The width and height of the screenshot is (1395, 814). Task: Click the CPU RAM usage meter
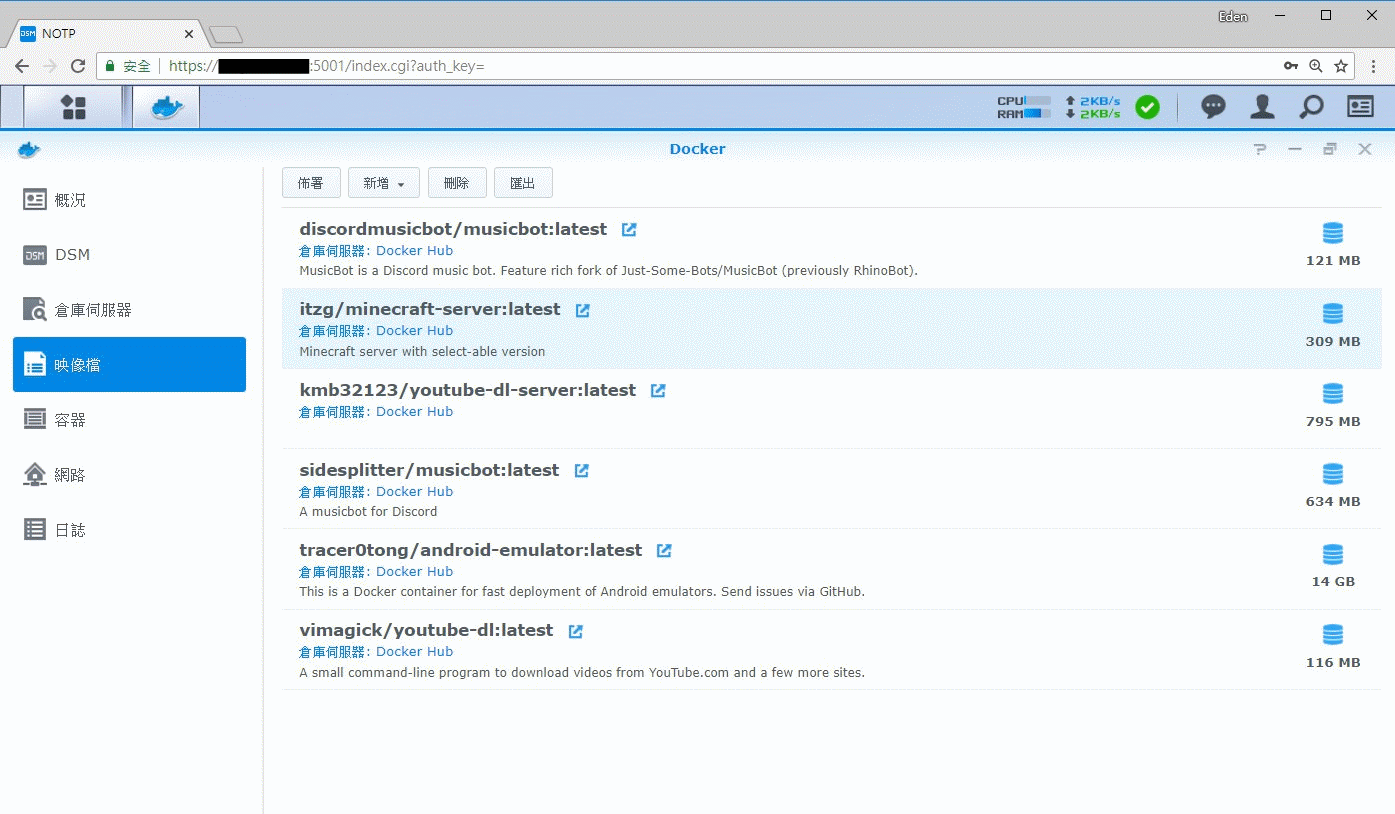[1024, 107]
